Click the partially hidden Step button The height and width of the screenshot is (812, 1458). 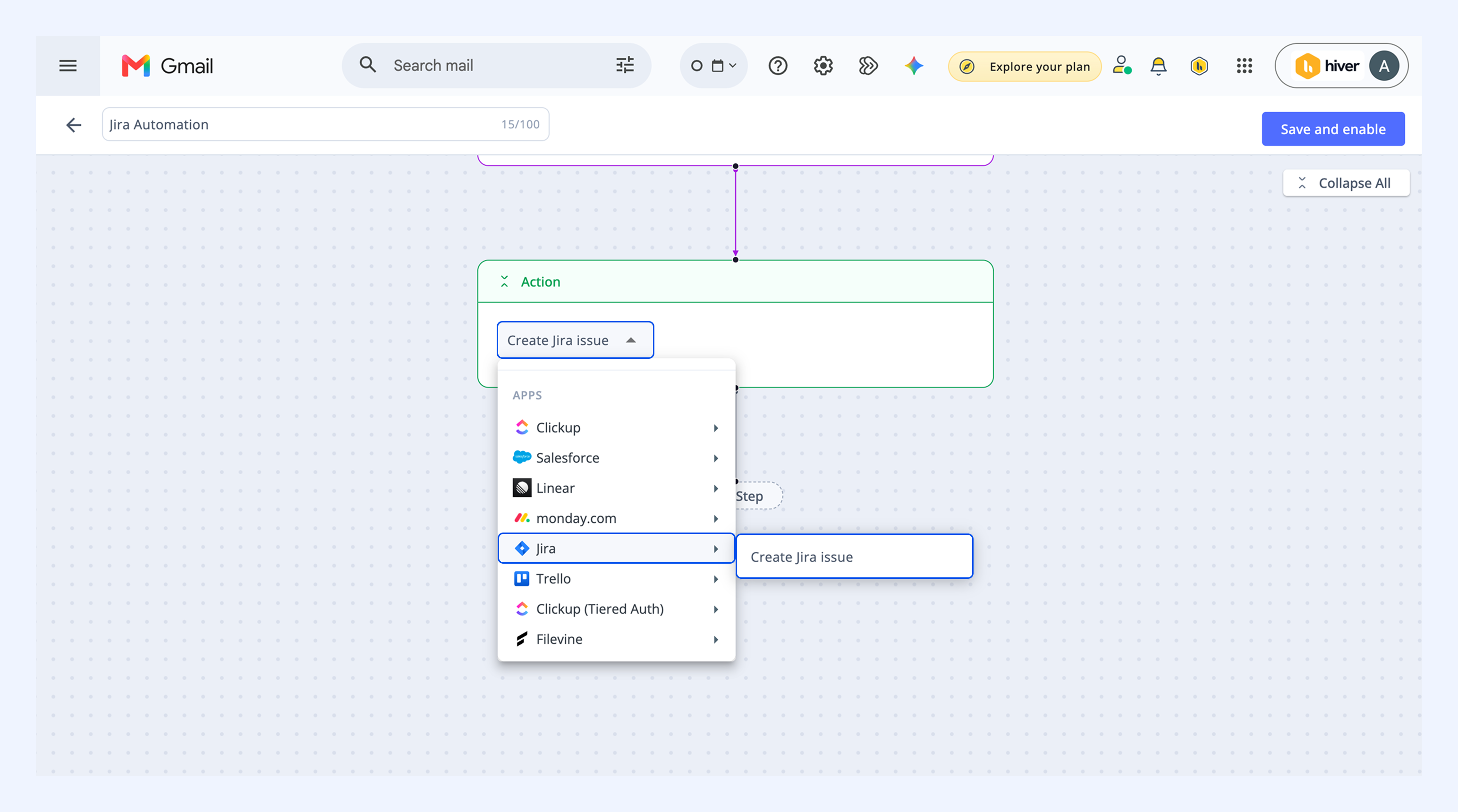(x=758, y=496)
